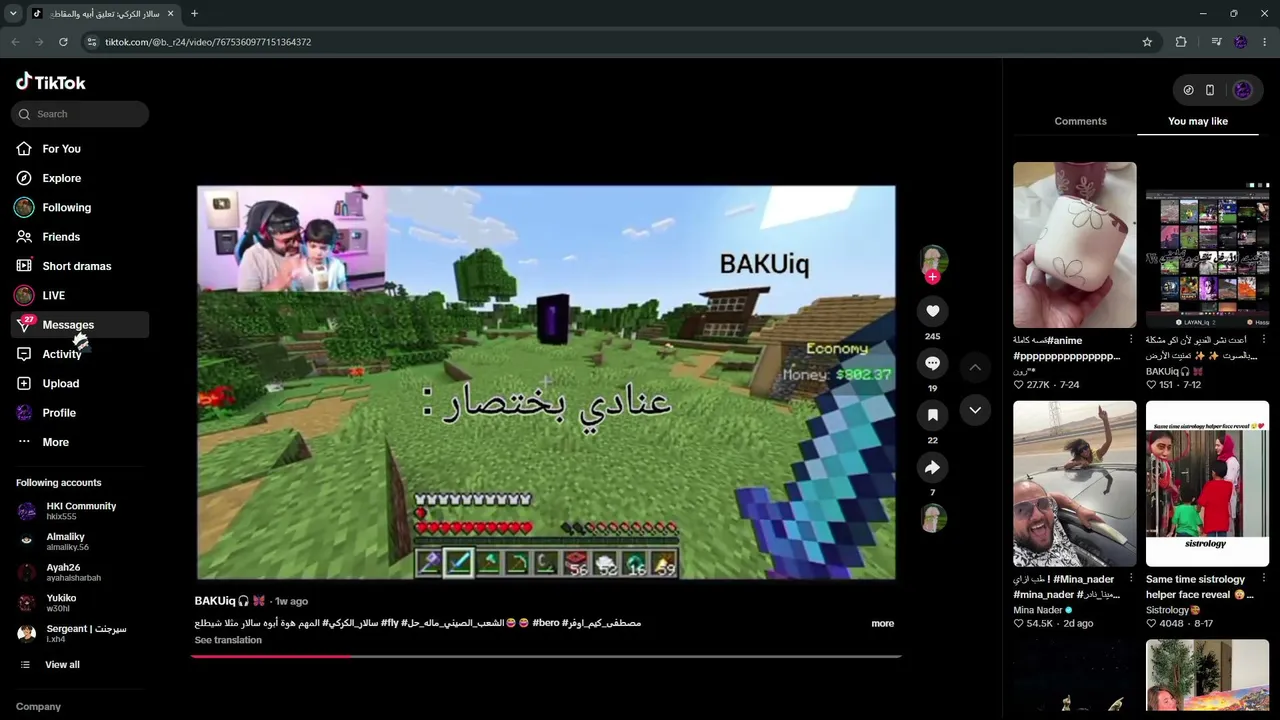
Task: Open the For You home icon
Action: tap(24, 149)
